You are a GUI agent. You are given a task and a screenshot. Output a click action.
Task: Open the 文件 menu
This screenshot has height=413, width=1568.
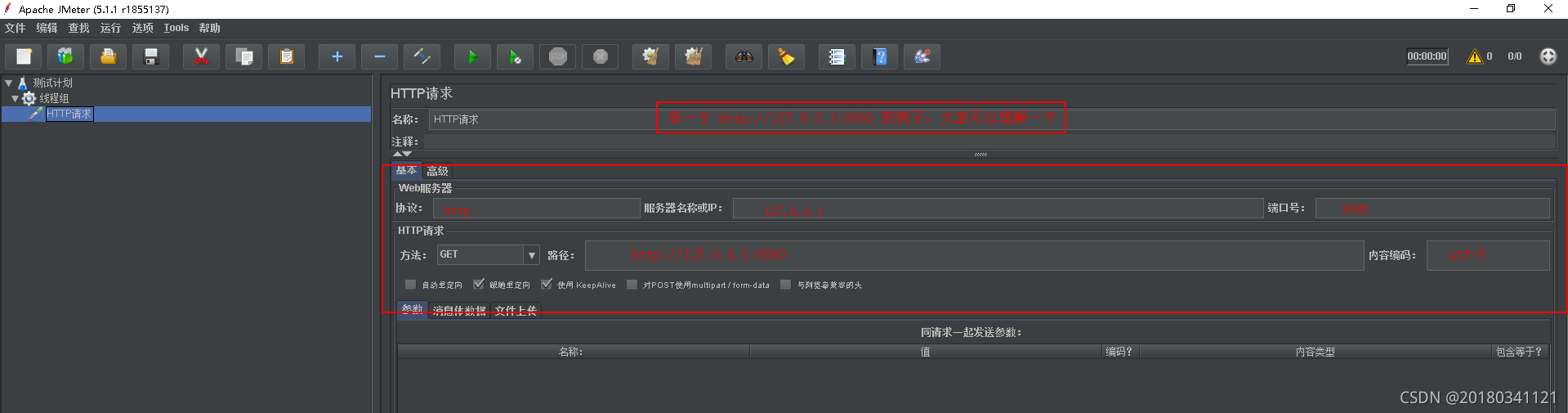16,28
